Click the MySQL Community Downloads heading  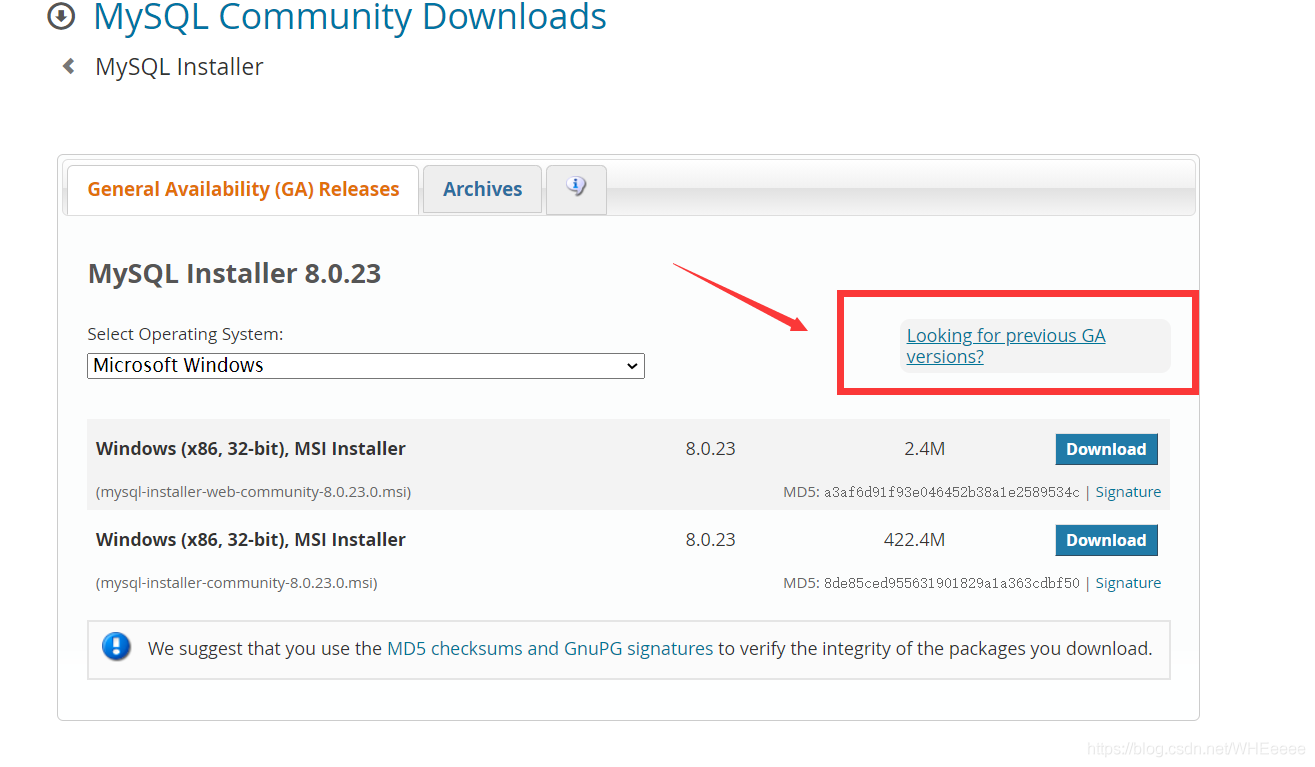point(350,17)
